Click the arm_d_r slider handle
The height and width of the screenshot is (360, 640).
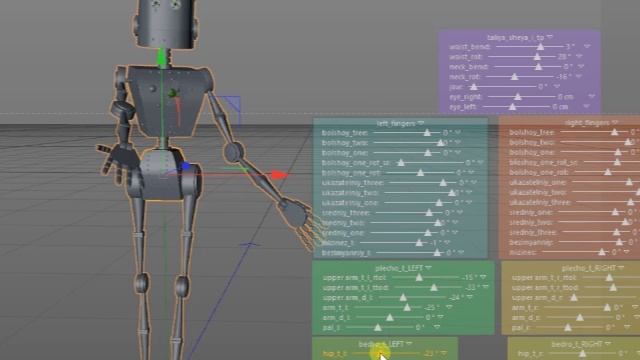tap(580, 317)
